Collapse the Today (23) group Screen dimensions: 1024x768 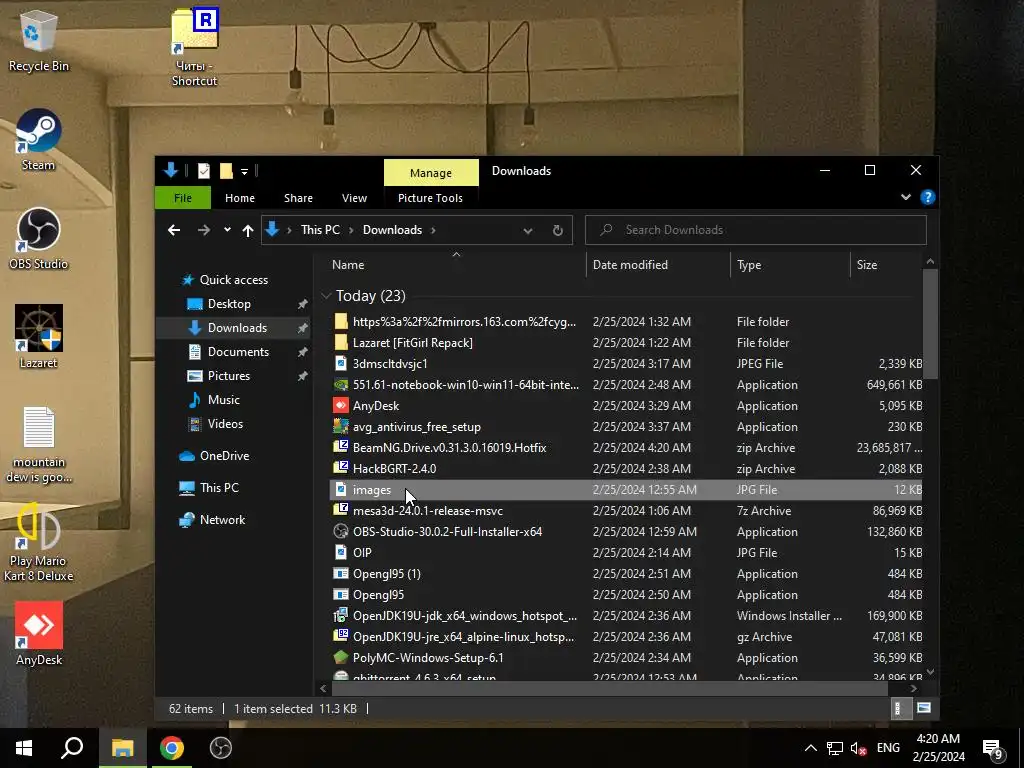(326, 296)
